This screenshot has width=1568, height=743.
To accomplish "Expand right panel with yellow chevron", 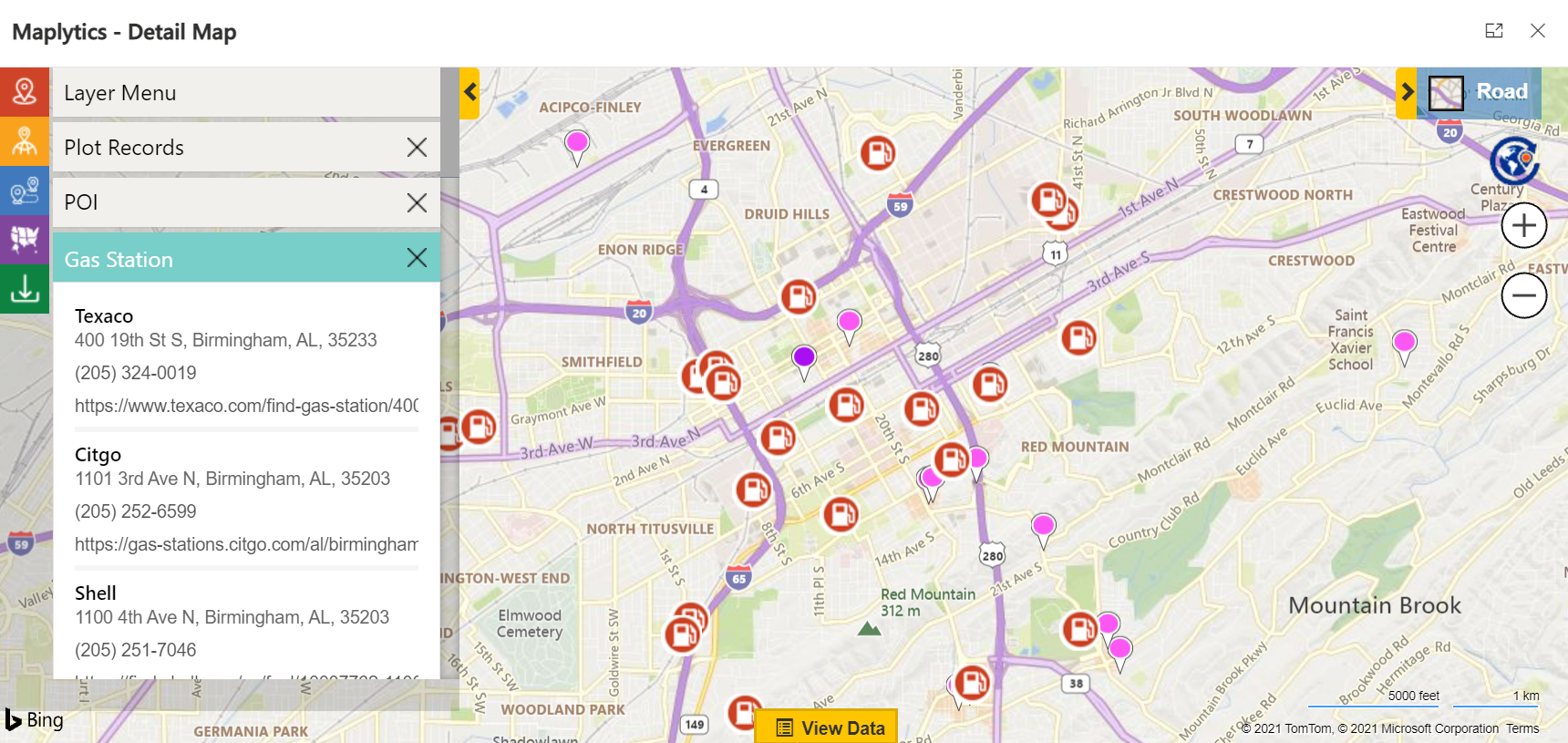I will click(x=1407, y=92).
